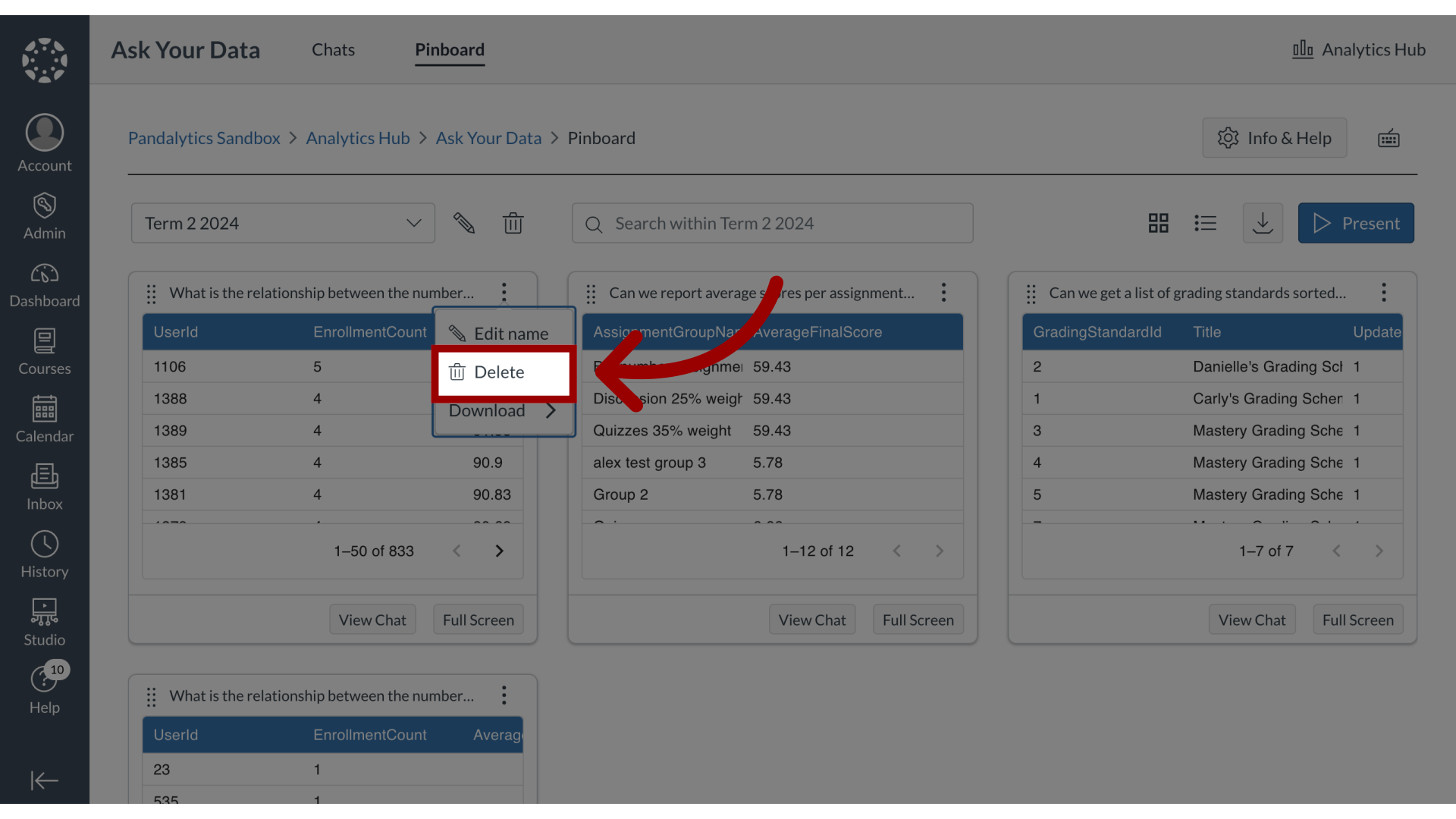Click the list view toggle icon
The height and width of the screenshot is (819, 1456).
click(1206, 222)
